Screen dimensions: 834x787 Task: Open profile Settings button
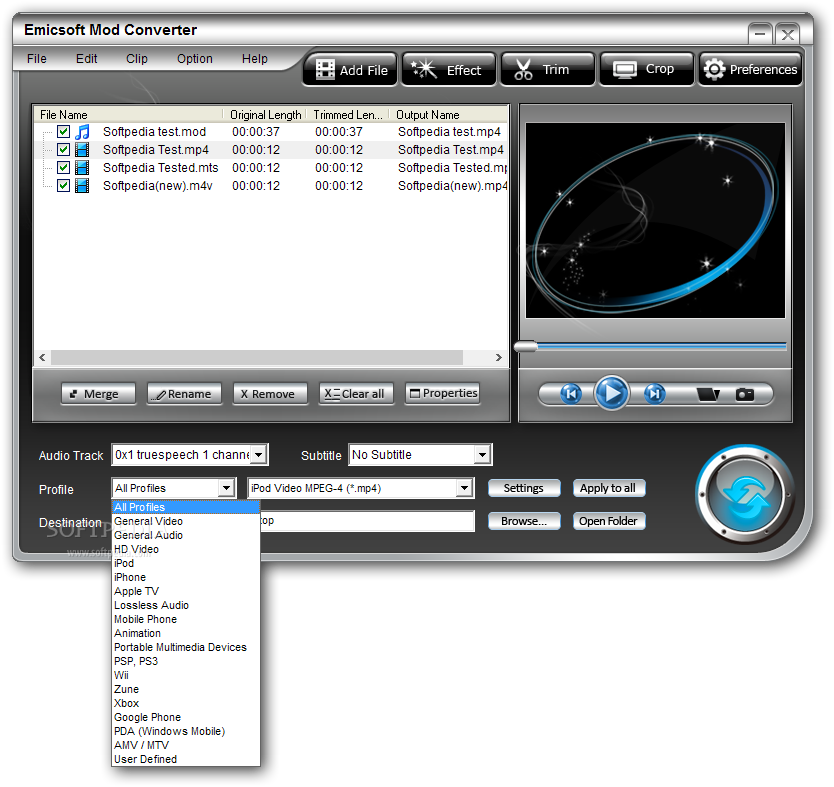tap(524, 488)
